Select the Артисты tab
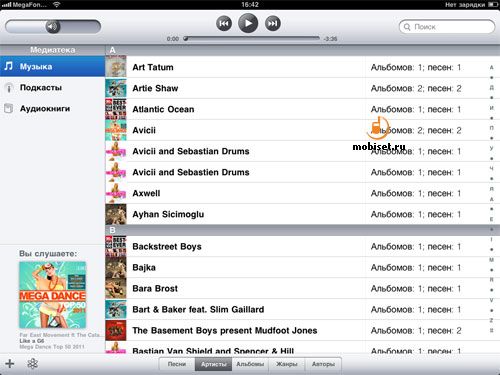Screen dimensions: 500x375 213,364
